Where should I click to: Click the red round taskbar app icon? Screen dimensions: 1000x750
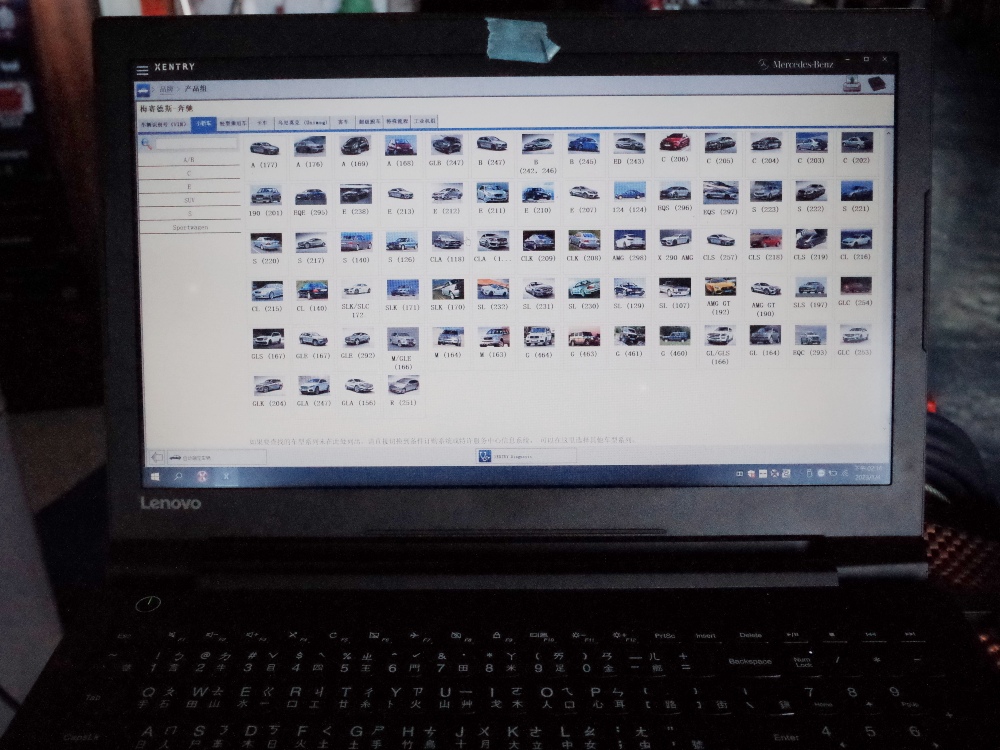pyautogui.click(x=202, y=476)
